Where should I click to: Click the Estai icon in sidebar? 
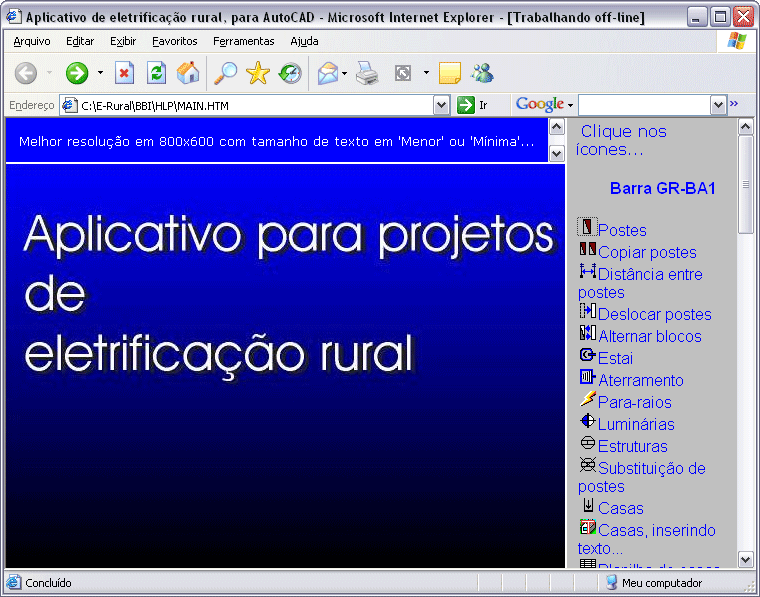click(x=587, y=355)
